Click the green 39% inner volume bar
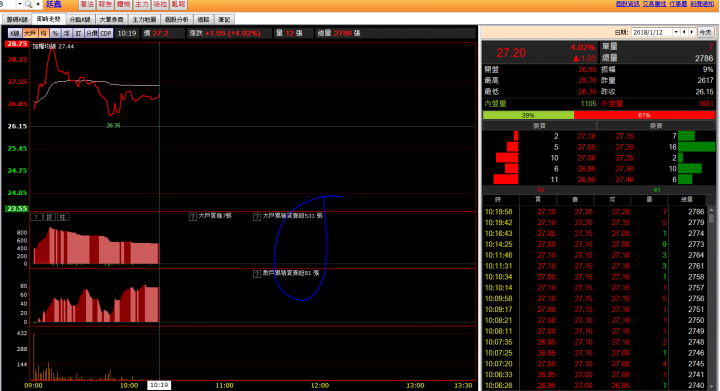Screen dimensions: 720x391 (528, 115)
